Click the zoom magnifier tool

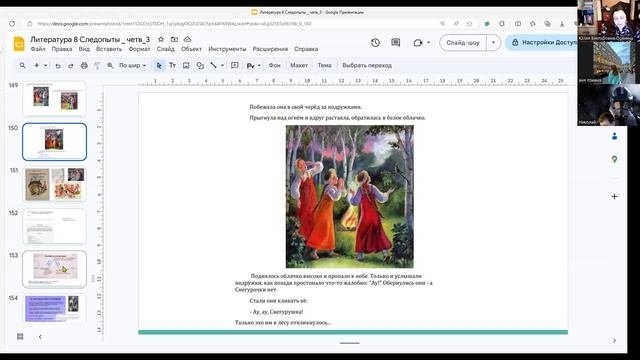click(x=110, y=65)
